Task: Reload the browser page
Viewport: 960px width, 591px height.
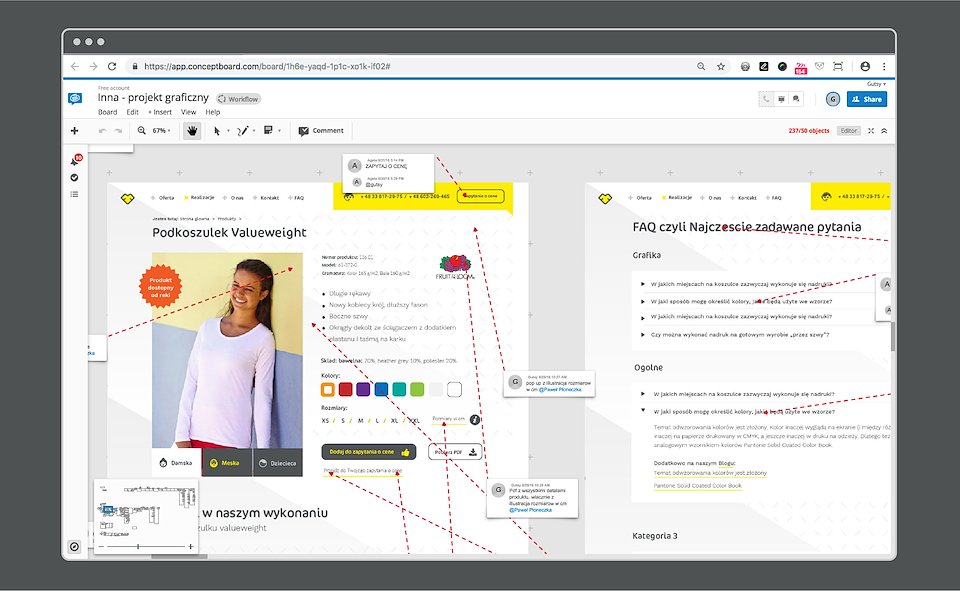Action: [112, 66]
